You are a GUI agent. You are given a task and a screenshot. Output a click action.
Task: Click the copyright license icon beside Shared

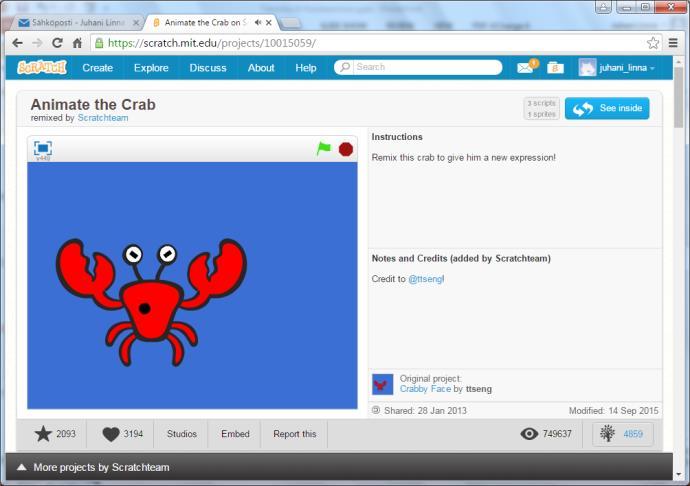pos(376,410)
